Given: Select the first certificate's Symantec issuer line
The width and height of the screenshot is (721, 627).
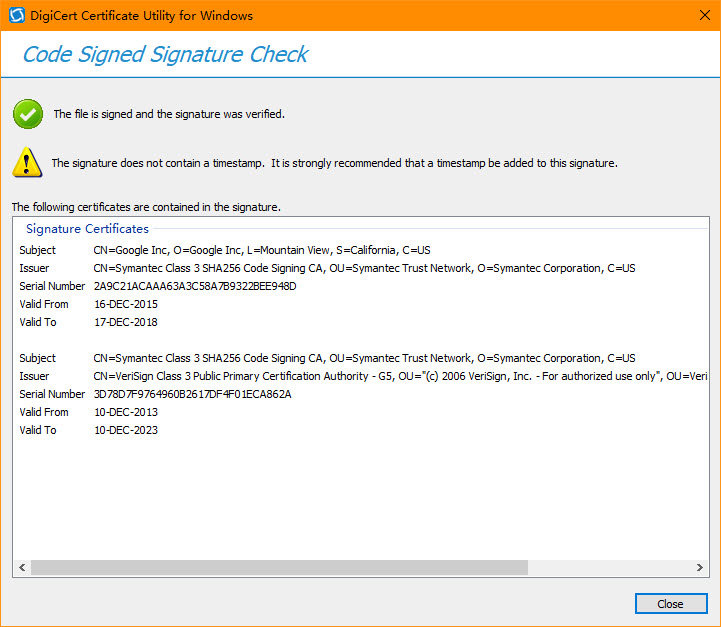Looking at the screenshot, I should 364,268.
